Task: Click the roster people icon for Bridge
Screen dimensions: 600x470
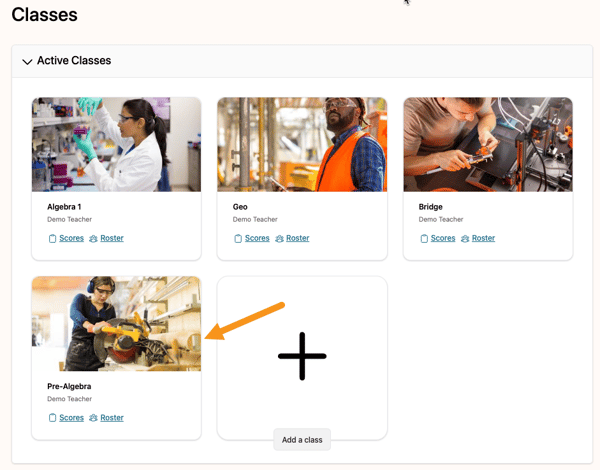Action: pos(465,239)
